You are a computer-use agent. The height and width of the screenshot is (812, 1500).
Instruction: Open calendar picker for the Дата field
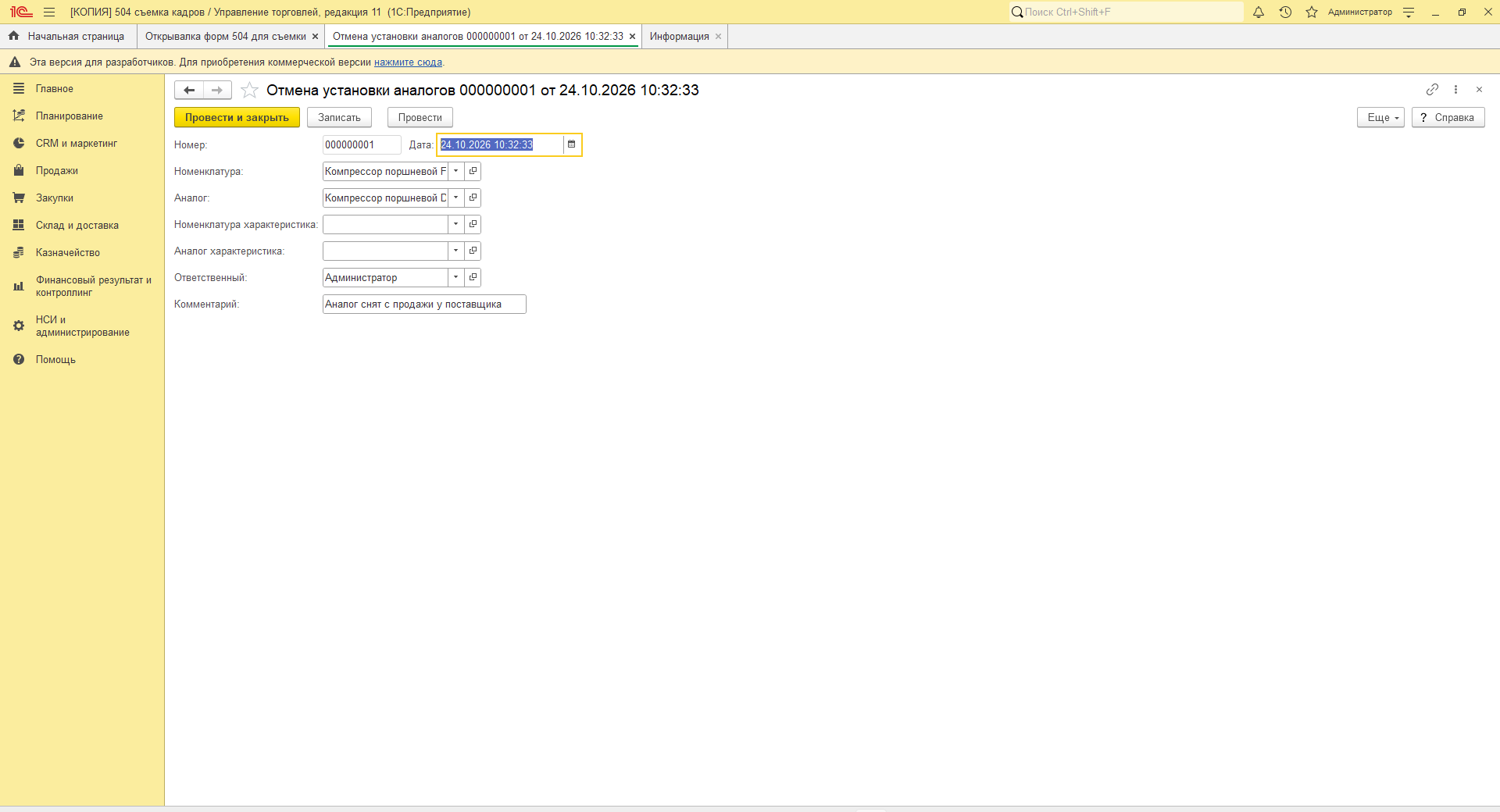(x=571, y=144)
